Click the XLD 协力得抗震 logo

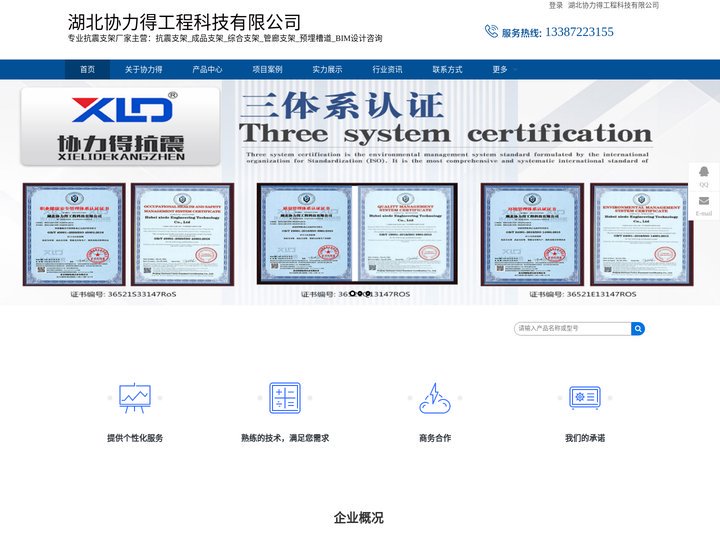click(121, 127)
